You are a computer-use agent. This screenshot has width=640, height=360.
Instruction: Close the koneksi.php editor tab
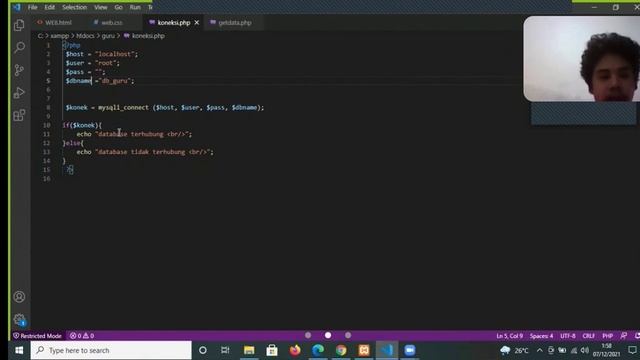click(197, 22)
